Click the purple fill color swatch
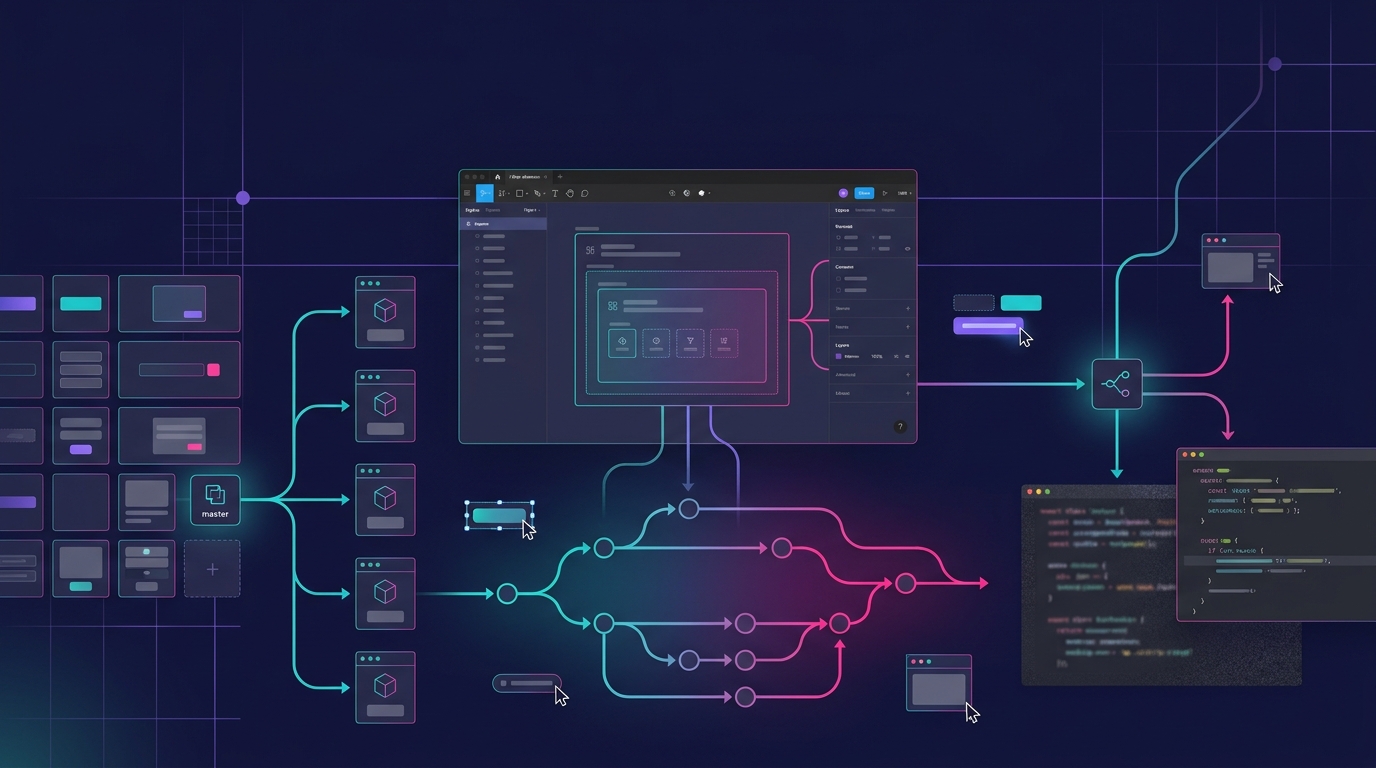The image size is (1376, 768). tap(838, 356)
